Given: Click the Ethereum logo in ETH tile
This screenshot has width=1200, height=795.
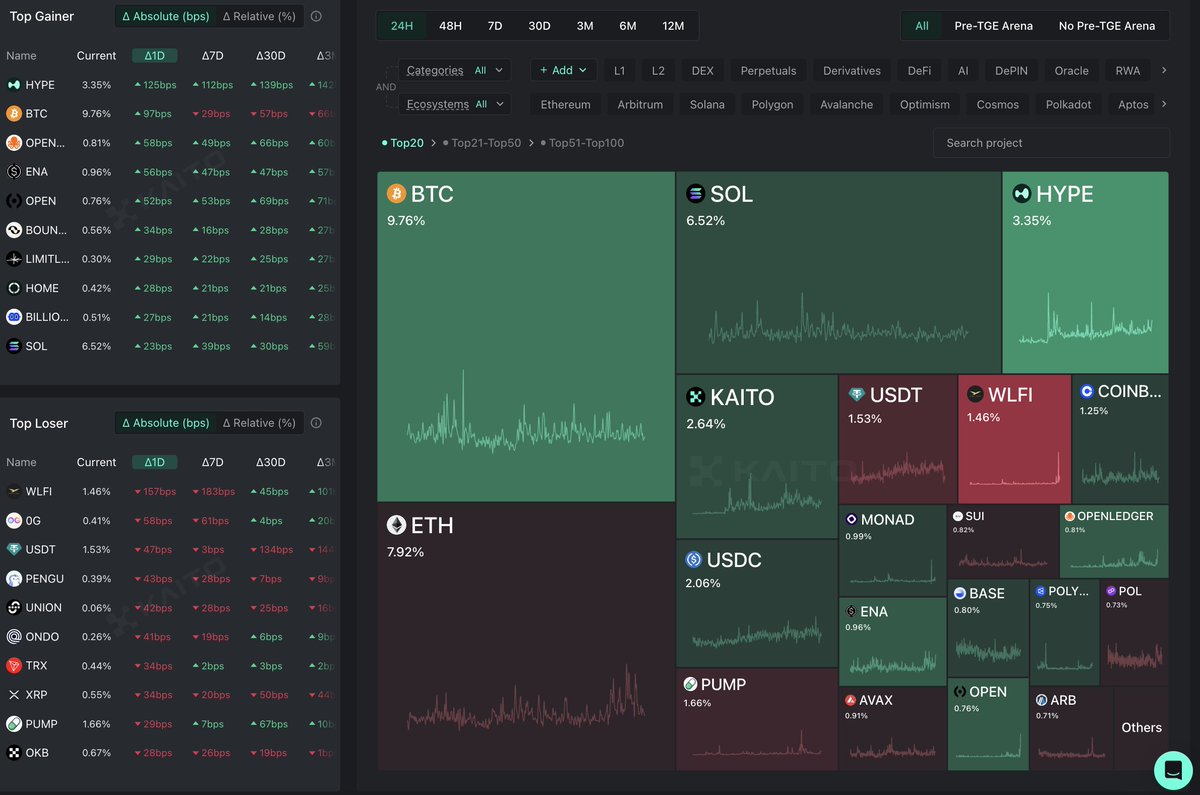Looking at the screenshot, I should [x=397, y=525].
